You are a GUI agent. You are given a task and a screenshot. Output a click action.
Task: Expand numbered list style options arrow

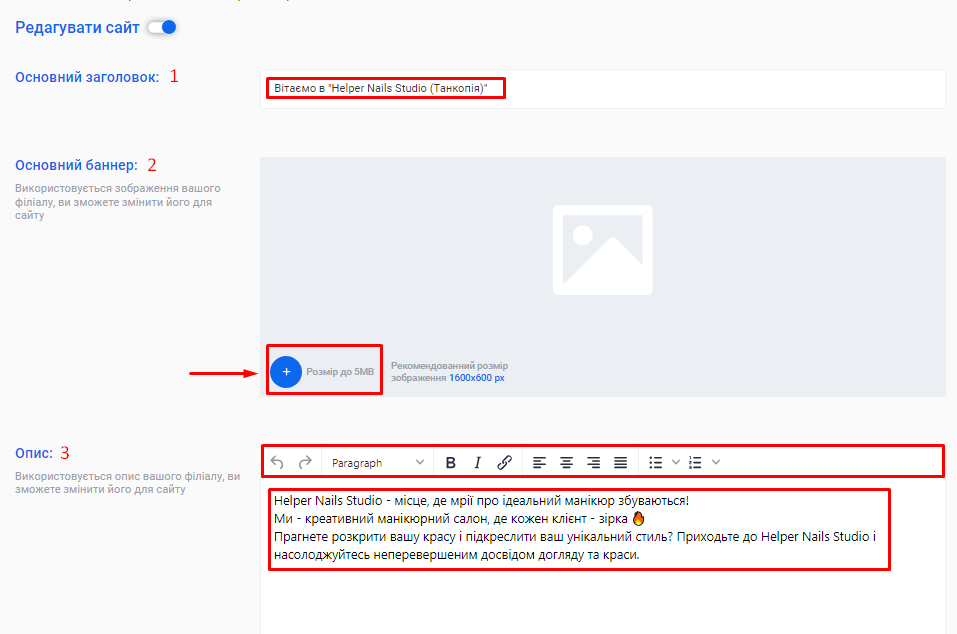(716, 462)
